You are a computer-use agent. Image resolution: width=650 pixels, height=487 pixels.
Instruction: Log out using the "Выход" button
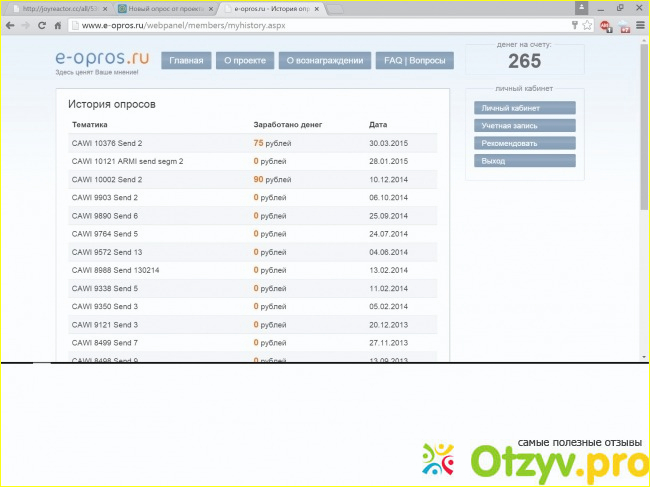point(525,160)
